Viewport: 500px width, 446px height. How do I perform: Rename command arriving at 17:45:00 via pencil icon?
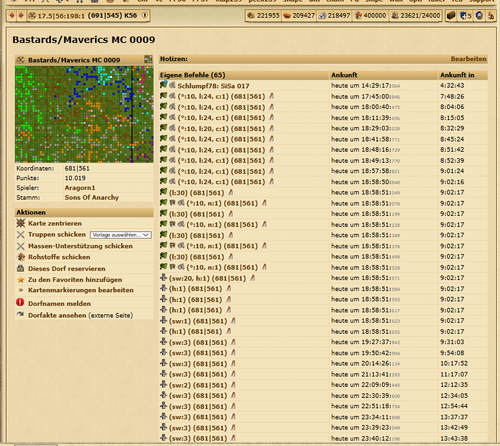click(271, 96)
